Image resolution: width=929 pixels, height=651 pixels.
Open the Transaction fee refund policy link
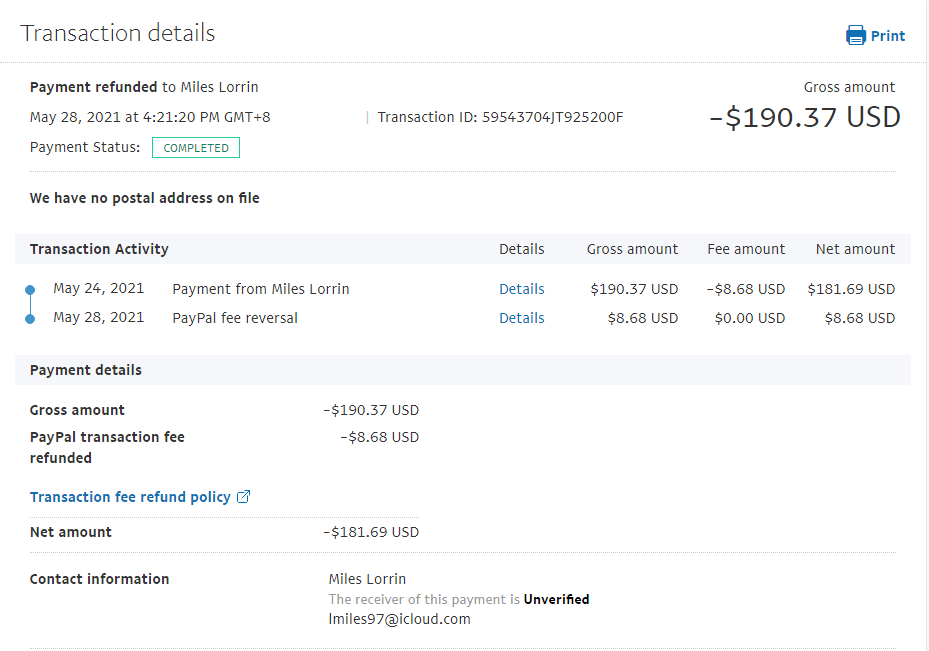click(130, 497)
